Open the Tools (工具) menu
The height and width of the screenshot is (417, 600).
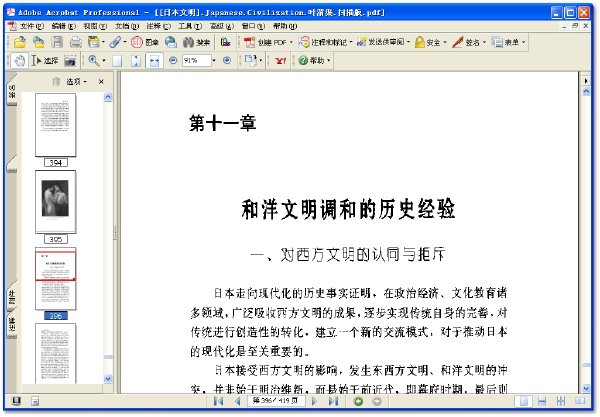point(190,26)
